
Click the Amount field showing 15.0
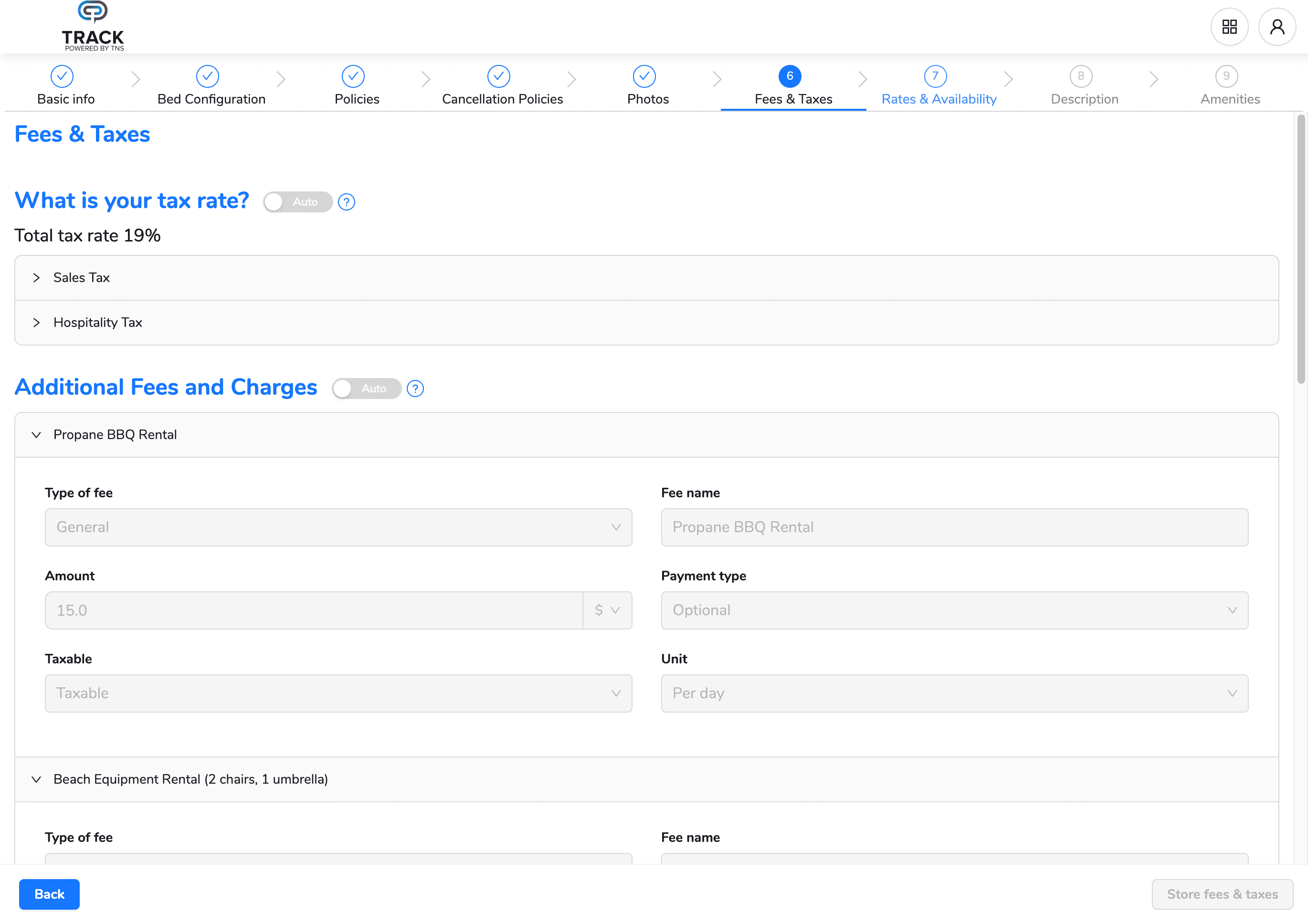314,611
